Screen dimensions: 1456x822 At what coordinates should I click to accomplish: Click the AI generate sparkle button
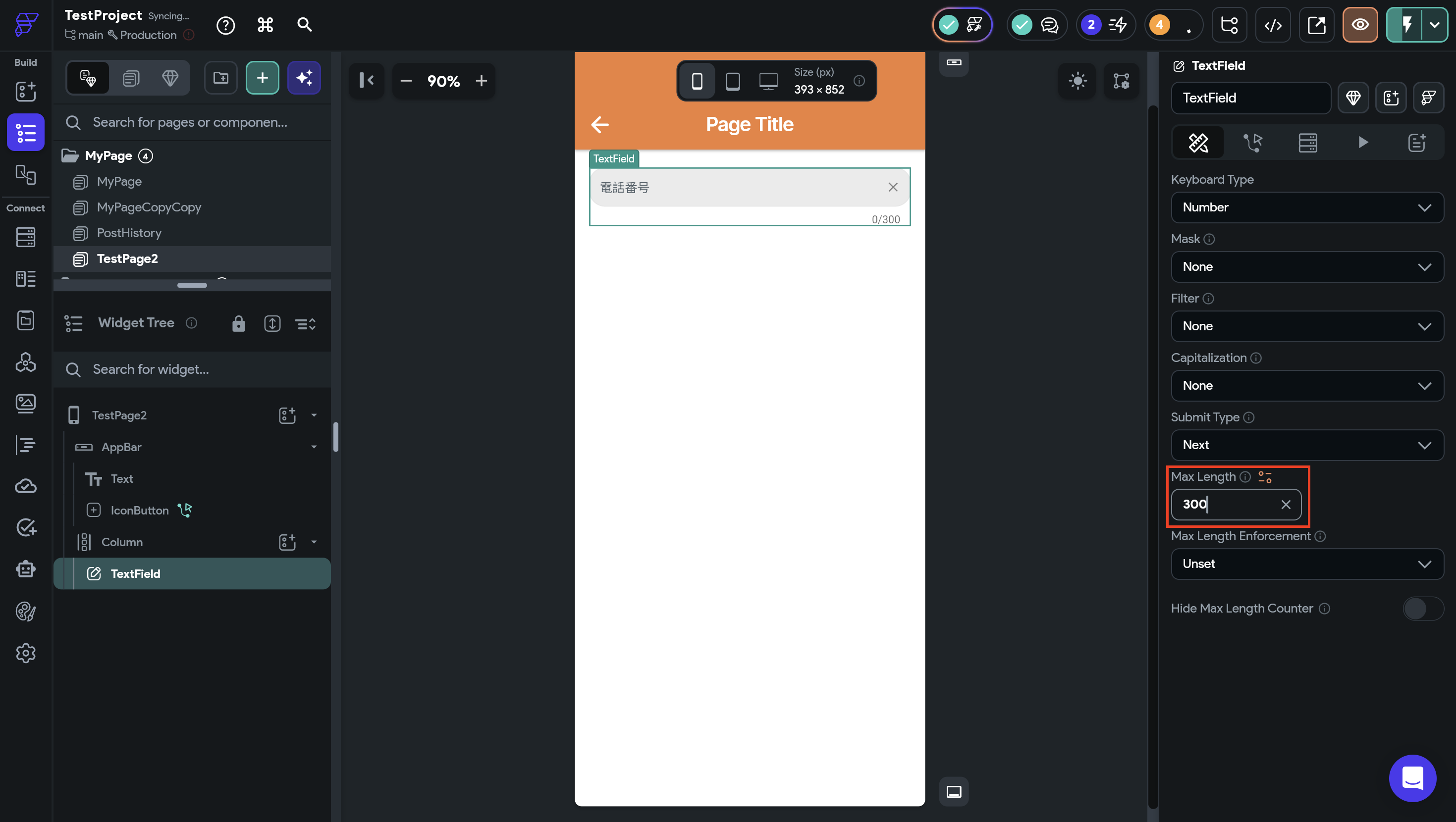pos(304,78)
